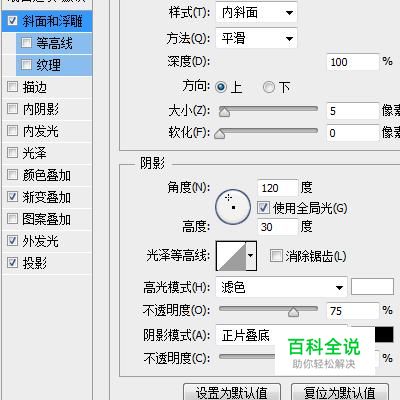Click the 高度 field showing 30
Image resolution: width=400 pixels, height=400 pixels.
[278, 227]
